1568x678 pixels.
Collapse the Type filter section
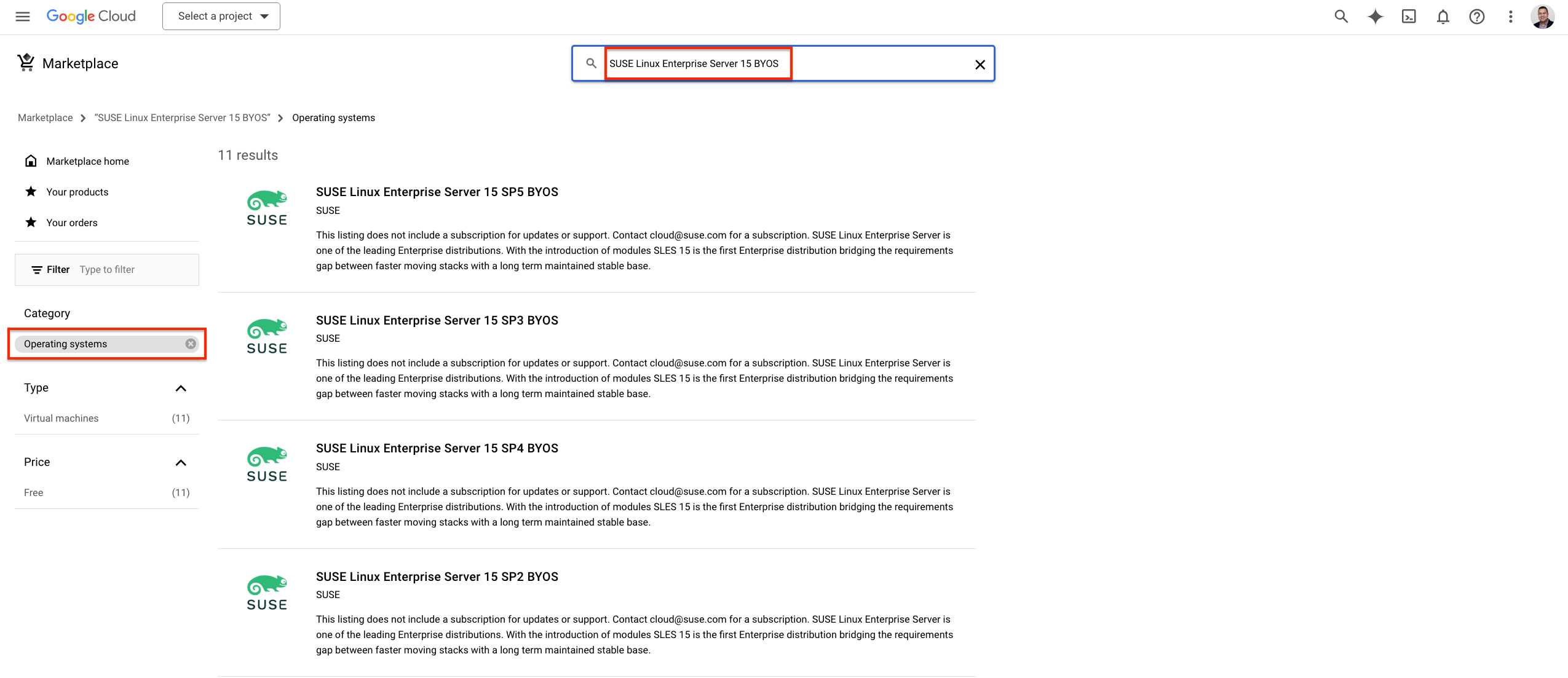click(x=181, y=388)
